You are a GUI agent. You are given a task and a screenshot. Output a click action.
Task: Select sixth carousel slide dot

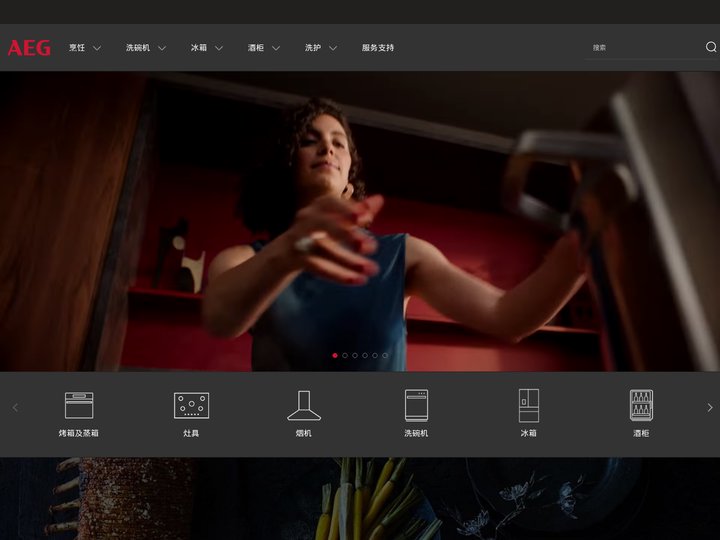pyautogui.click(x=385, y=355)
